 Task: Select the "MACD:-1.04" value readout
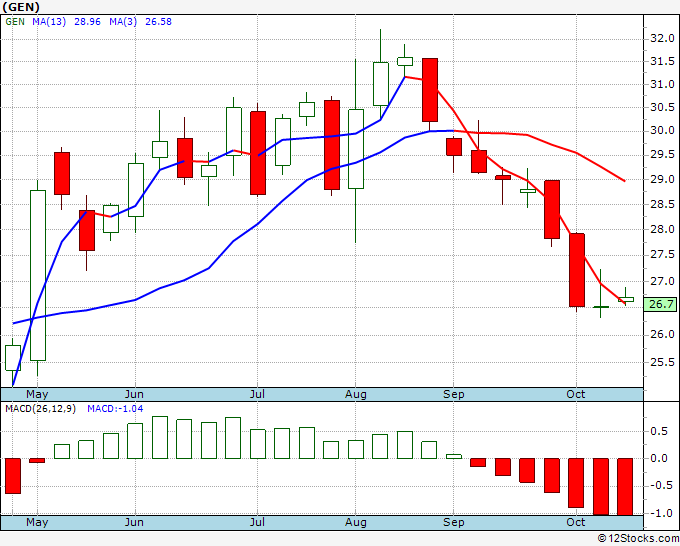pos(115,409)
